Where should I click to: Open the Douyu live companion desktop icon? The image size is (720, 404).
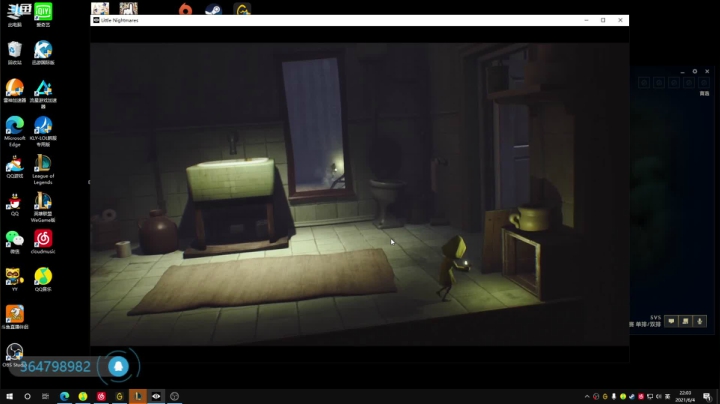click(15, 315)
